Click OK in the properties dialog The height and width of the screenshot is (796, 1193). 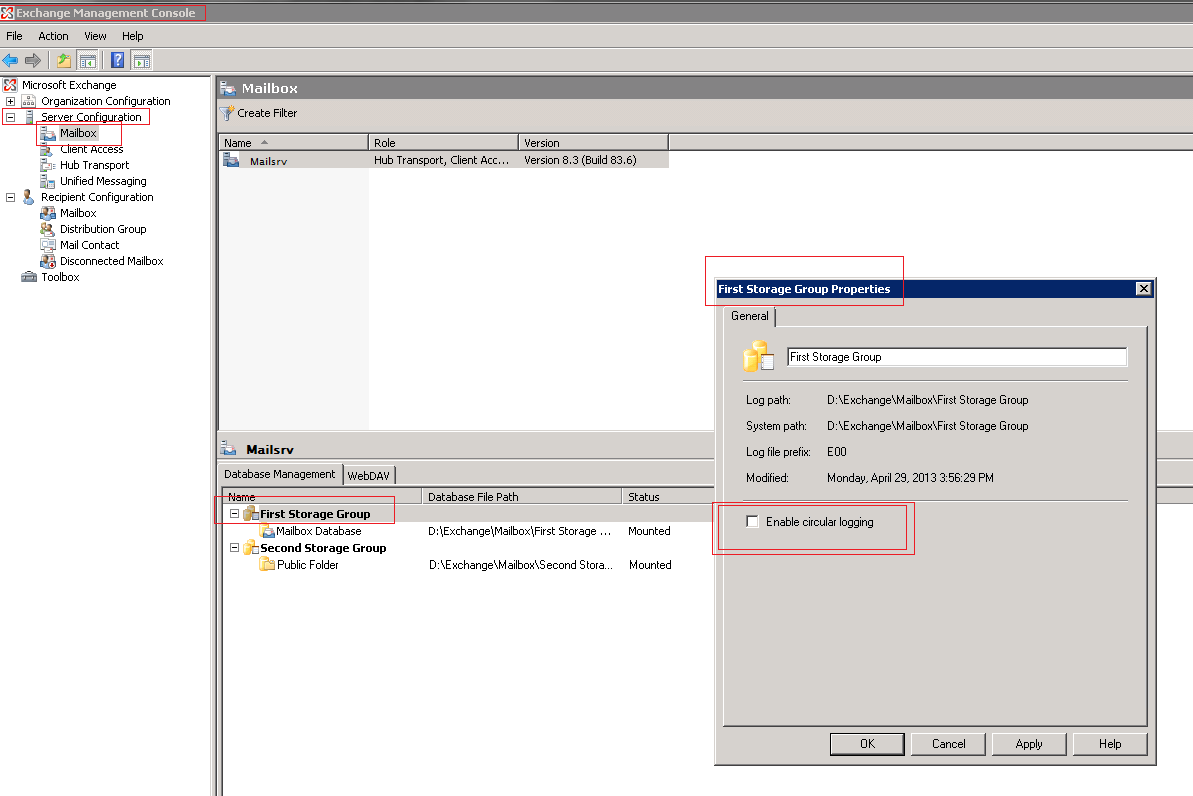click(867, 743)
